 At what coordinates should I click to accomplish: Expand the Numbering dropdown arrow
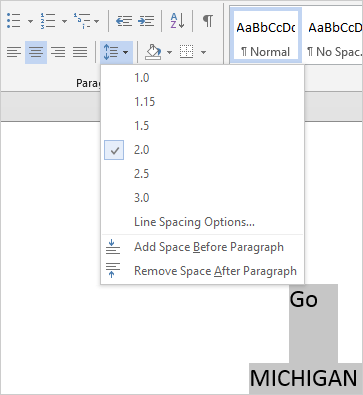click(x=64, y=21)
